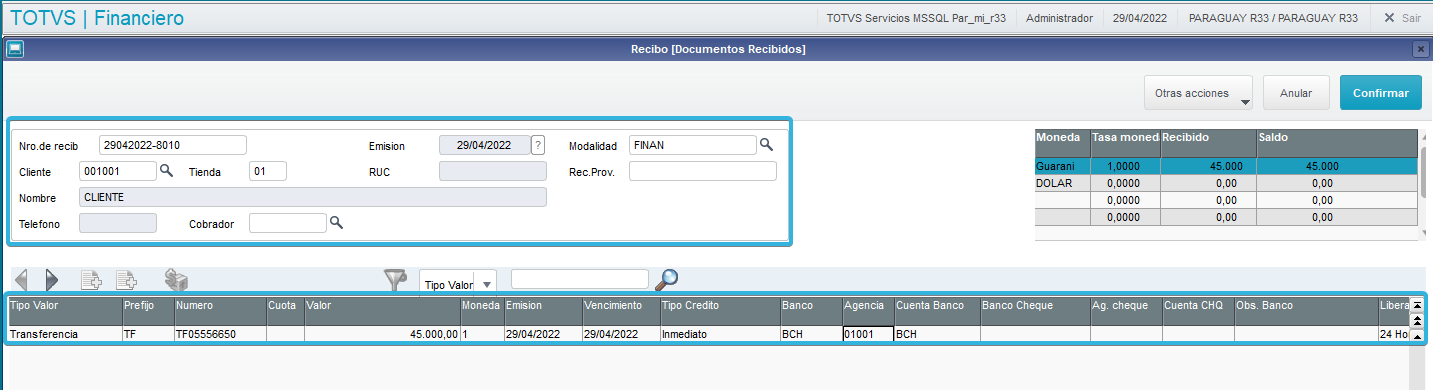Click the Guarani Saldo cell 45.000

click(x=1337, y=167)
